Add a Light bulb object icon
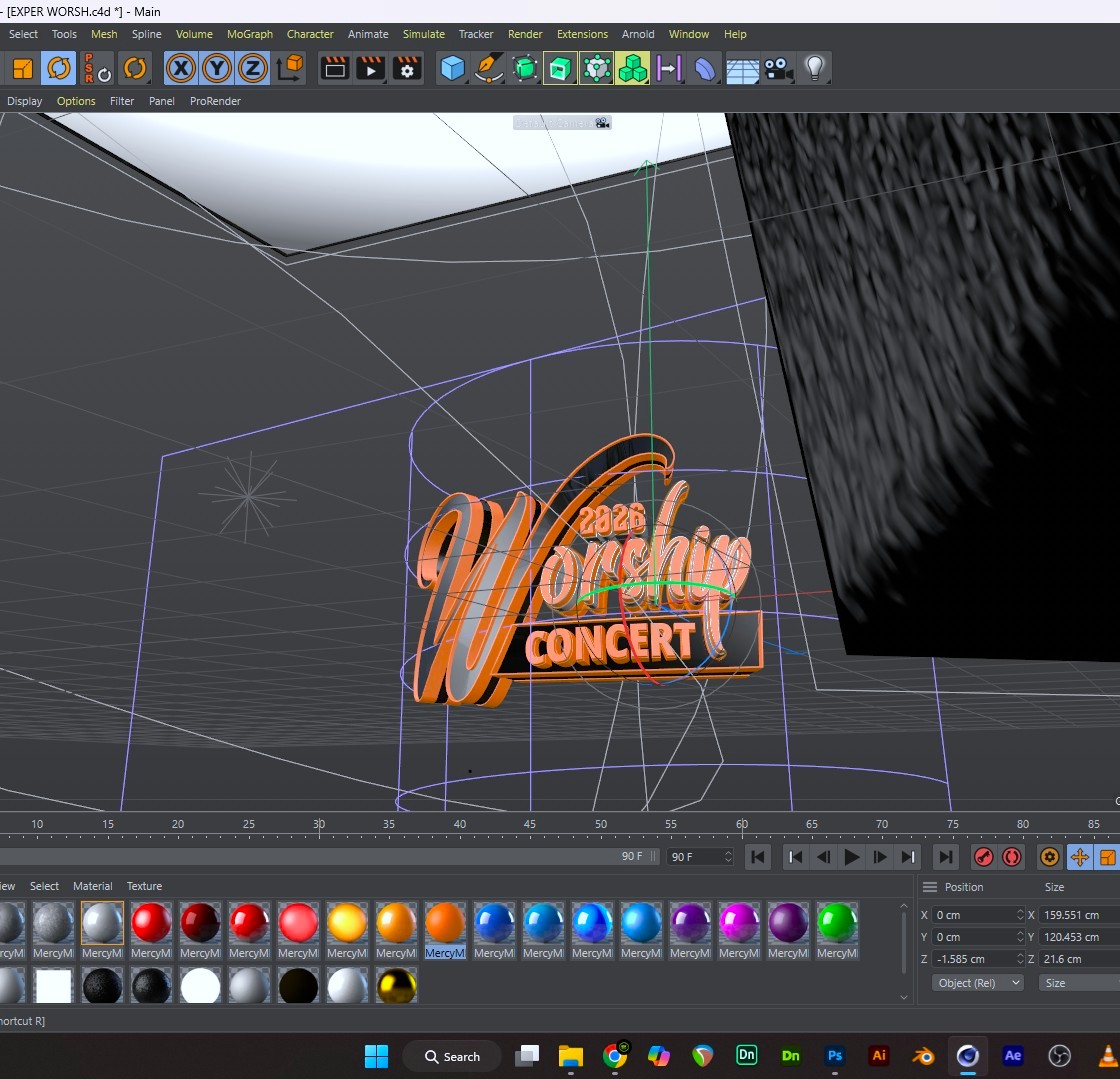The height and width of the screenshot is (1079, 1120). pos(815,69)
